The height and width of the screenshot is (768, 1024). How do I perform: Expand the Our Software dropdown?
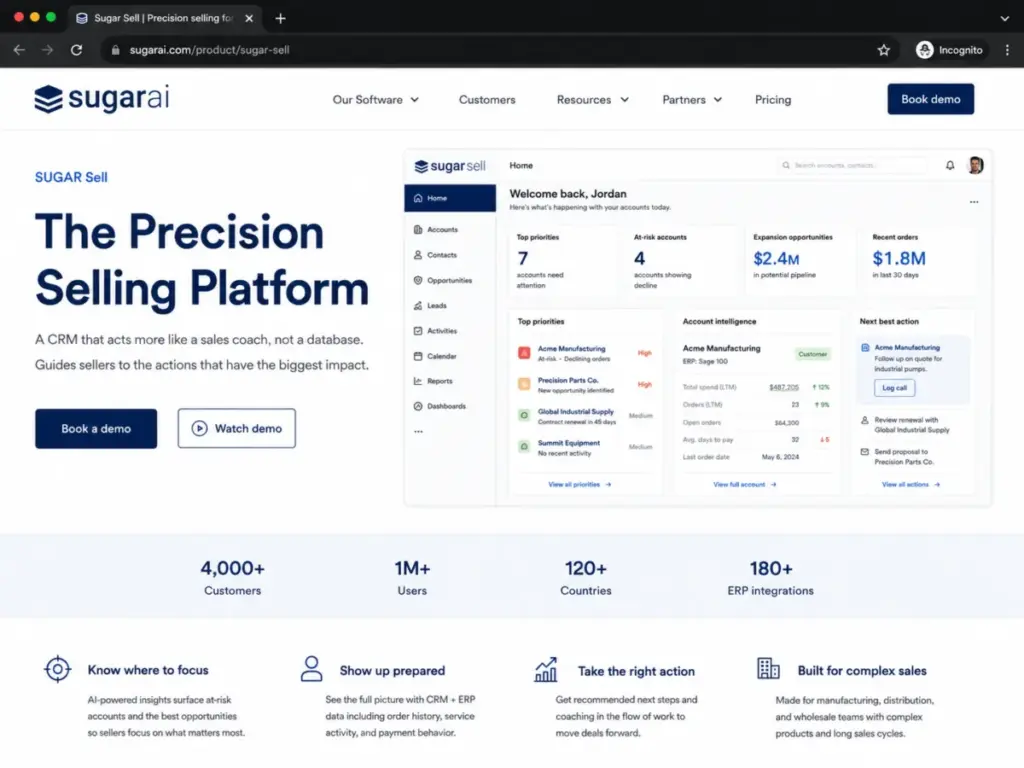[x=376, y=100]
